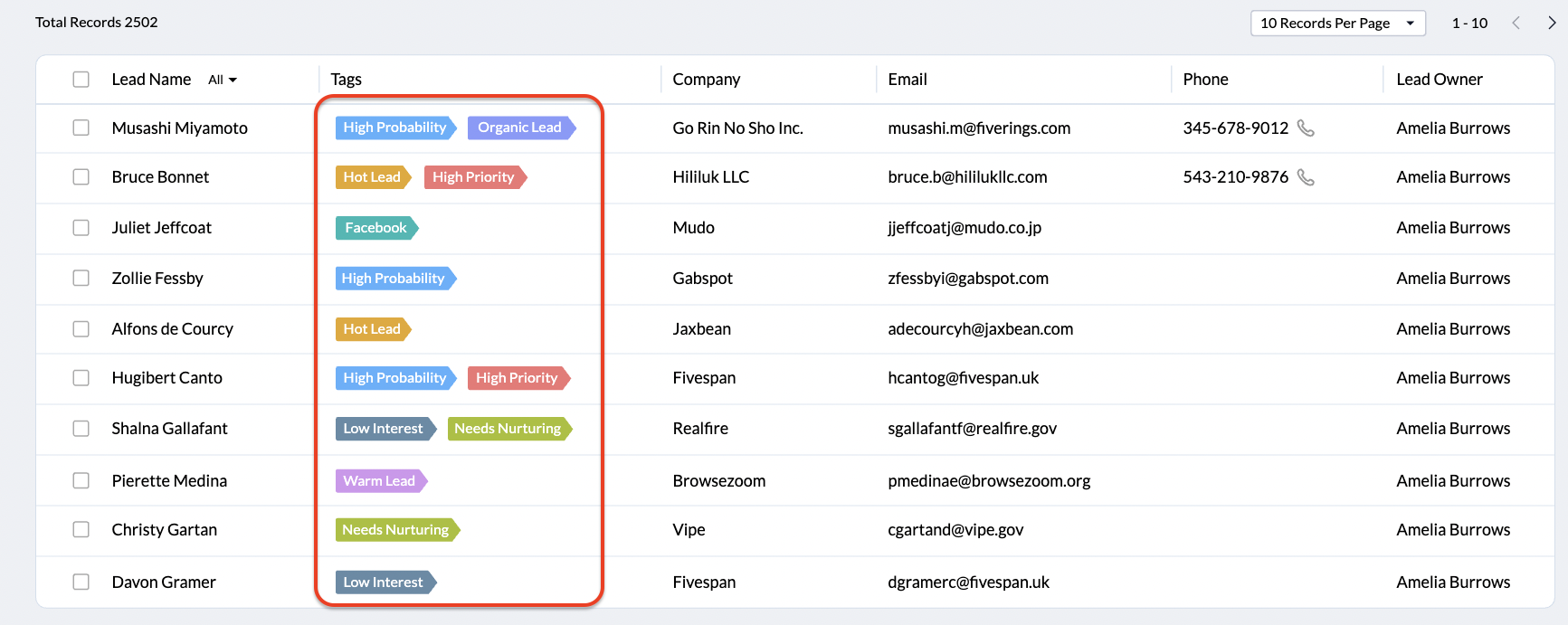Select Alfons de Courcy row checkbox
The height and width of the screenshot is (625, 1568).
pos(81,328)
